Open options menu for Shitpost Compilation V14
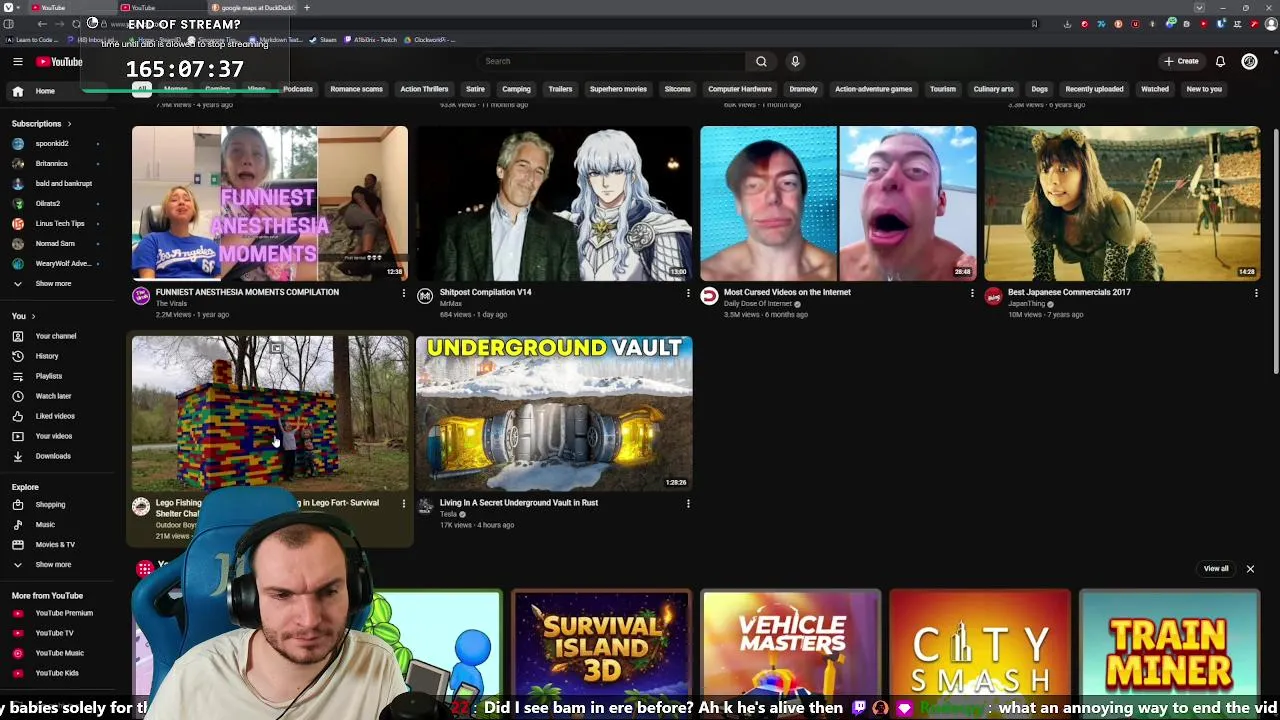Viewport: 1280px width, 720px height. point(688,293)
